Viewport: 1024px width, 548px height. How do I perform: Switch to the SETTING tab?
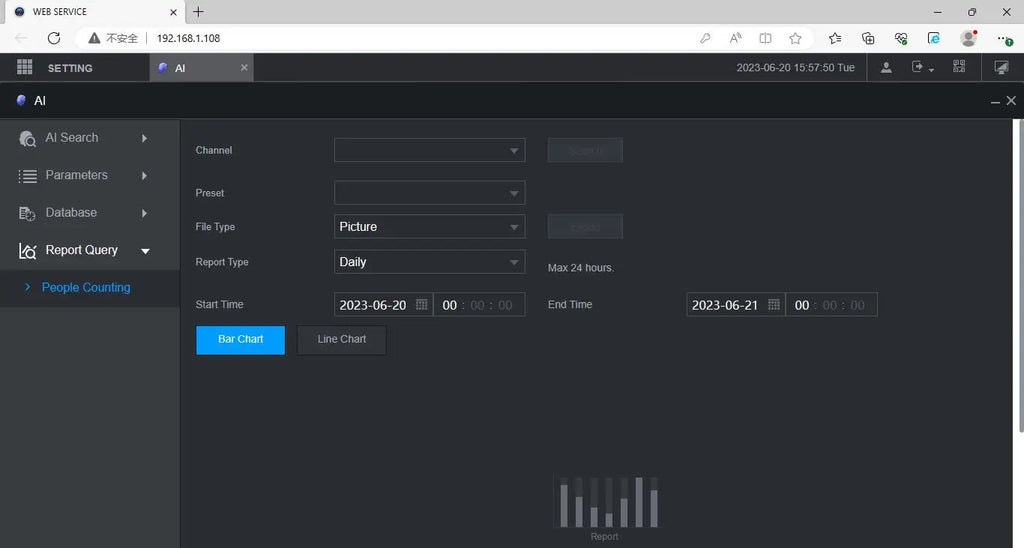(70, 68)
